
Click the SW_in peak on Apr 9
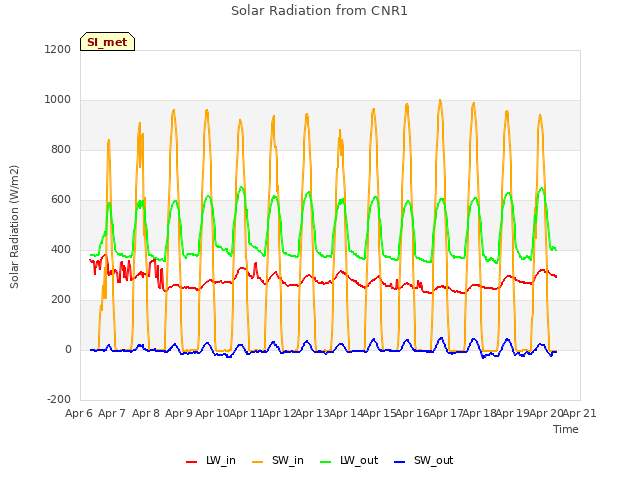(x=173, y=110)
